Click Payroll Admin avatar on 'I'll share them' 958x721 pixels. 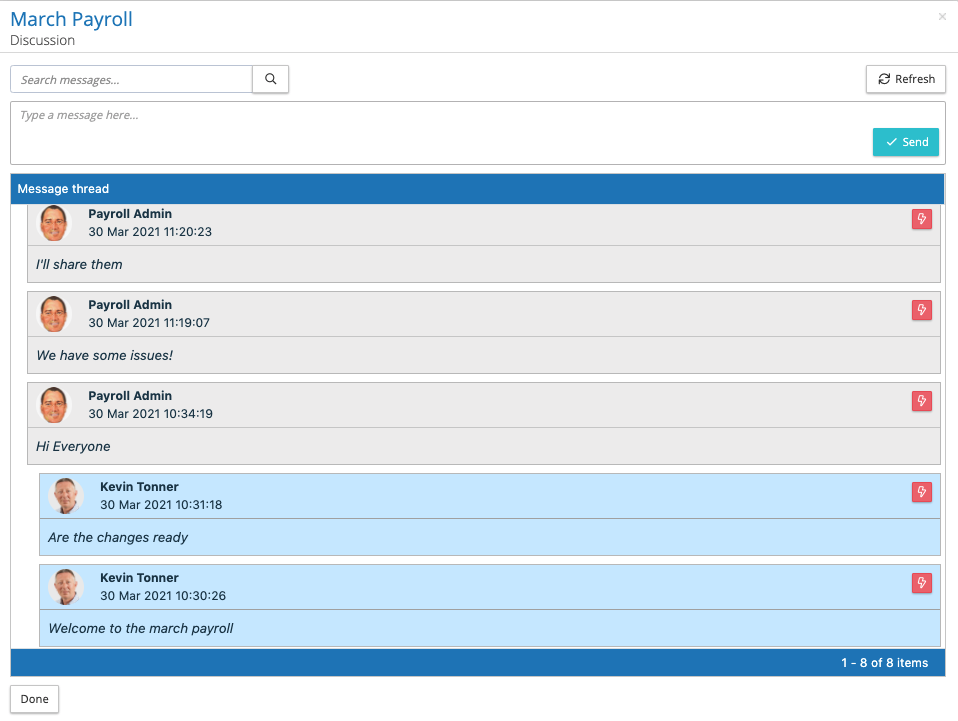click(x=54, y=223)
